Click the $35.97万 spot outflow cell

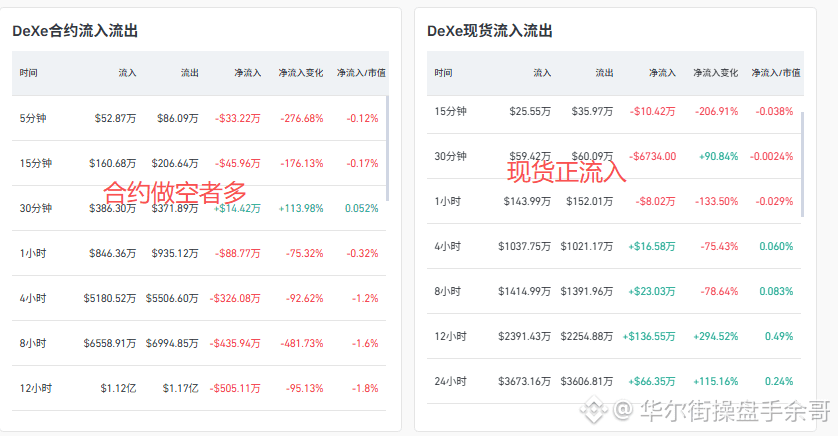(592, 111)
